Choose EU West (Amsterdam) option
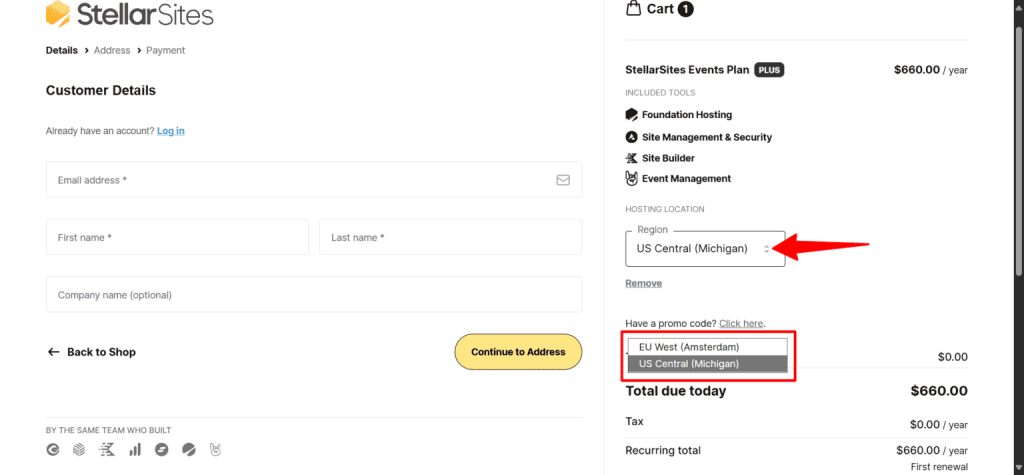 707,347
